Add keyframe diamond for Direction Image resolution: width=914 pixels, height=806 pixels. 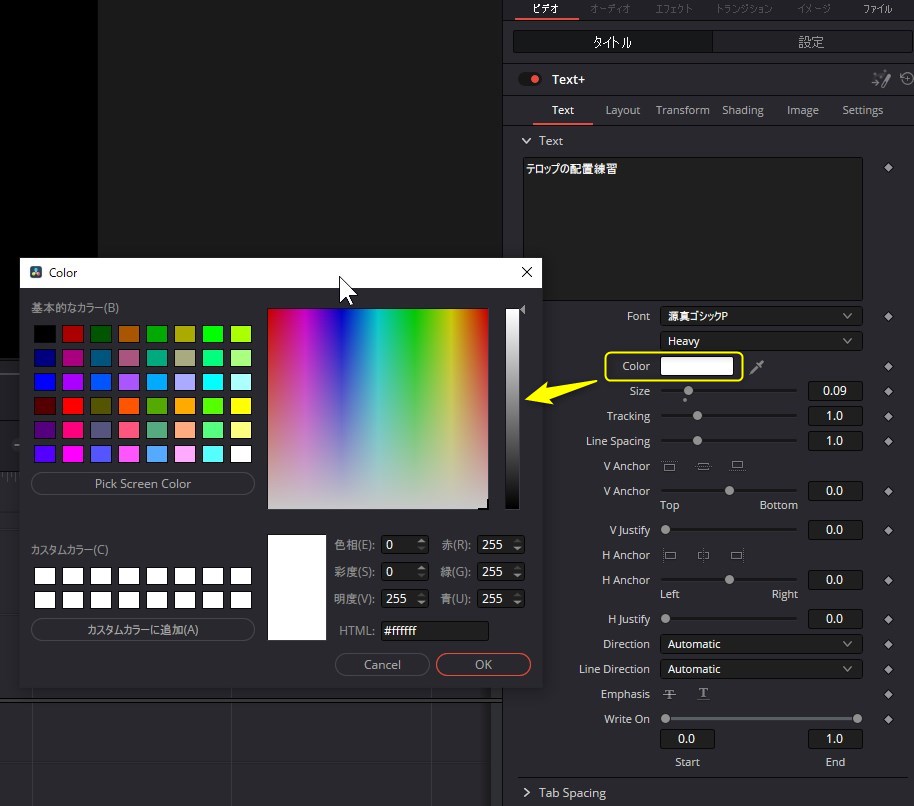[x=888, y=645]
